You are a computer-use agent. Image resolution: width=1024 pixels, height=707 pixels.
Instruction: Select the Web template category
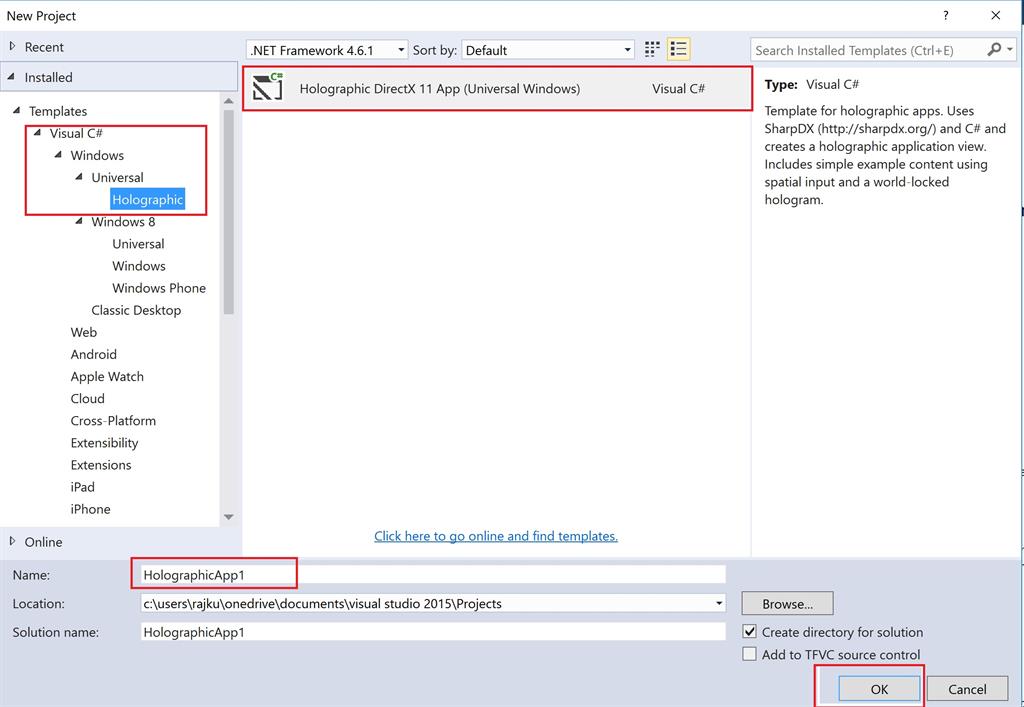(x=84, y=332)
